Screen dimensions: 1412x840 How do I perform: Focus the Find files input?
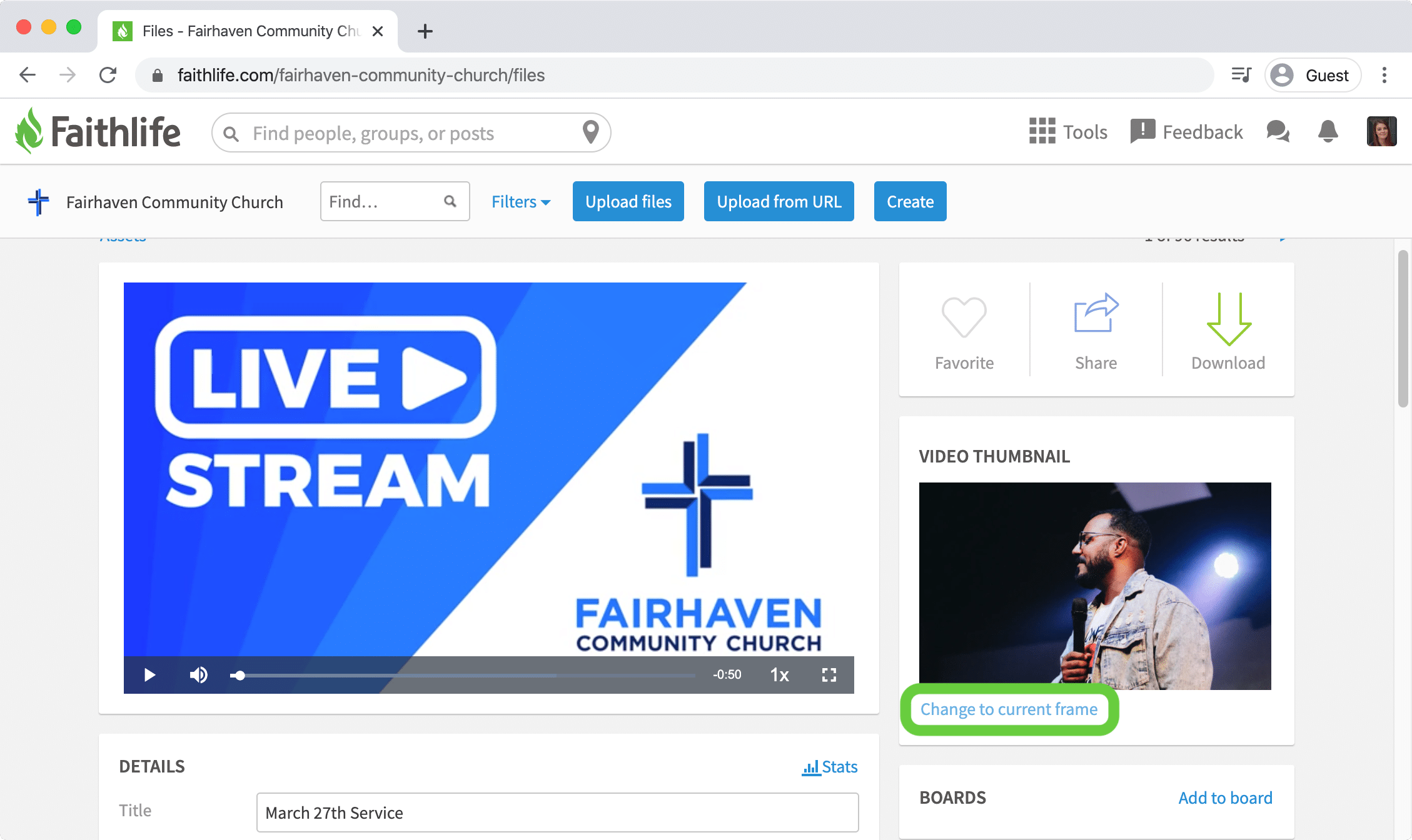click(395, 201)
